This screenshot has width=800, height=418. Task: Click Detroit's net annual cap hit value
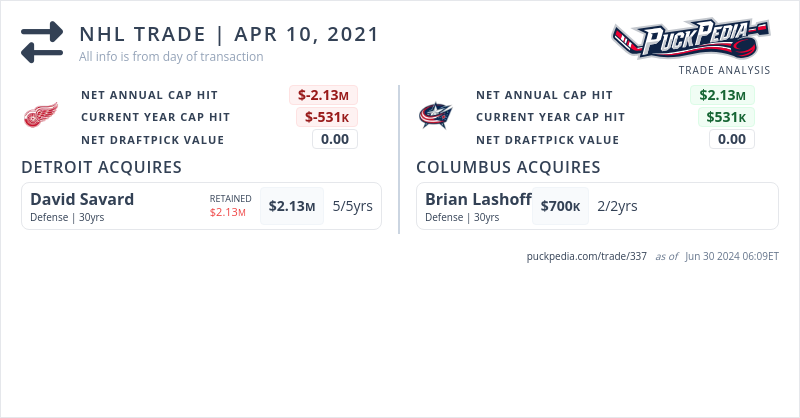[x=324, y=95]
